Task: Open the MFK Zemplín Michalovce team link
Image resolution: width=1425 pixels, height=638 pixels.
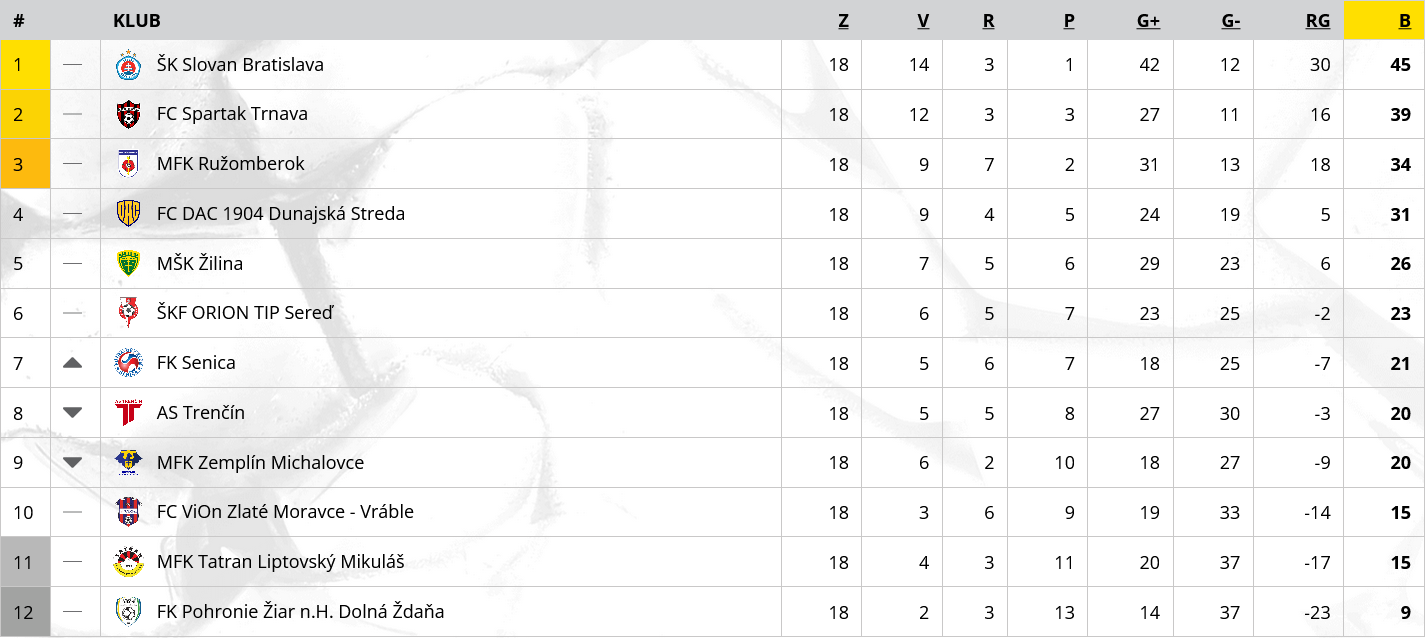Action: [260, 463]
